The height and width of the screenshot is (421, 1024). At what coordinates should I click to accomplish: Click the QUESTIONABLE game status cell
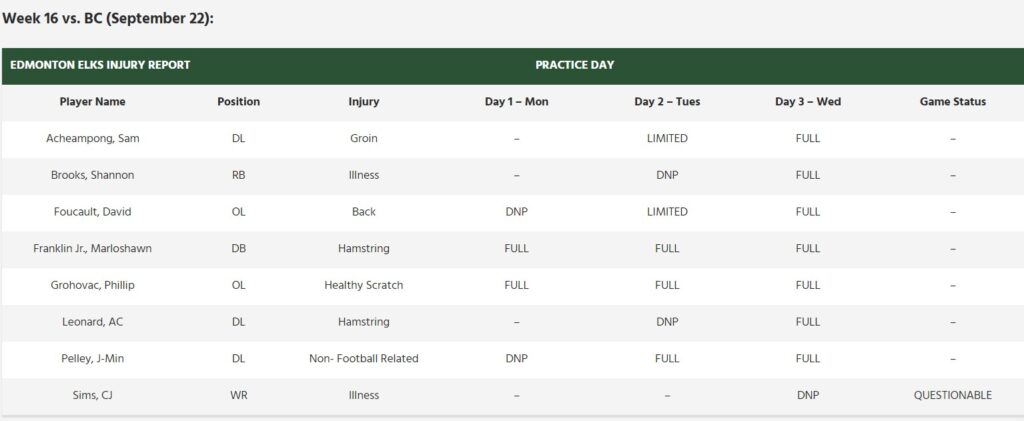[953, 395]
